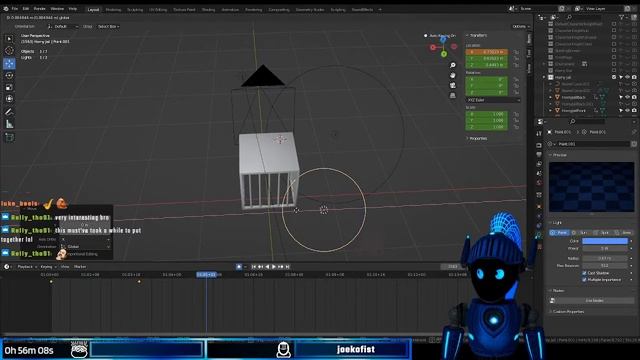The width and height of the screenshot is (640, 360).
Task: Open the XYZ Euler rotation mode dropdown
Action: (493, 100)
